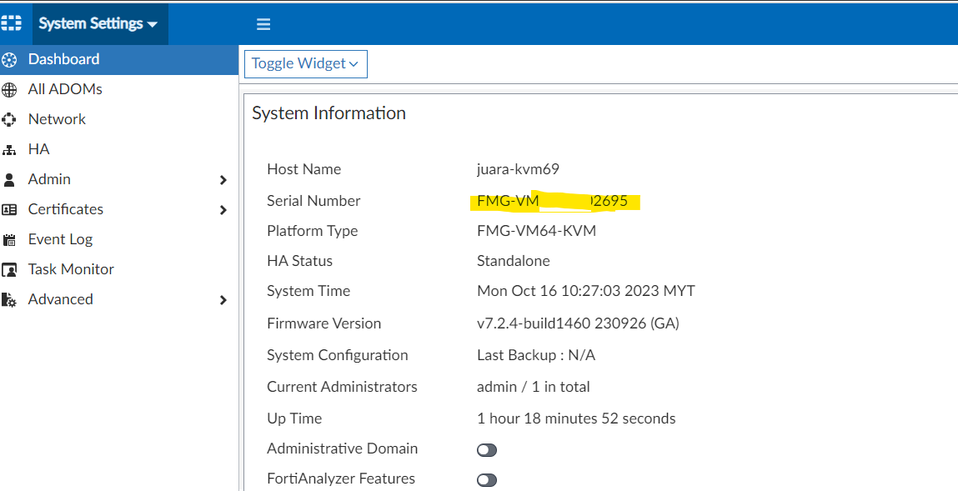Click the All ADOMs globe icon
The width and height of the screenshot is (958, 491).
pyautogui.click(x=10, y=90)
